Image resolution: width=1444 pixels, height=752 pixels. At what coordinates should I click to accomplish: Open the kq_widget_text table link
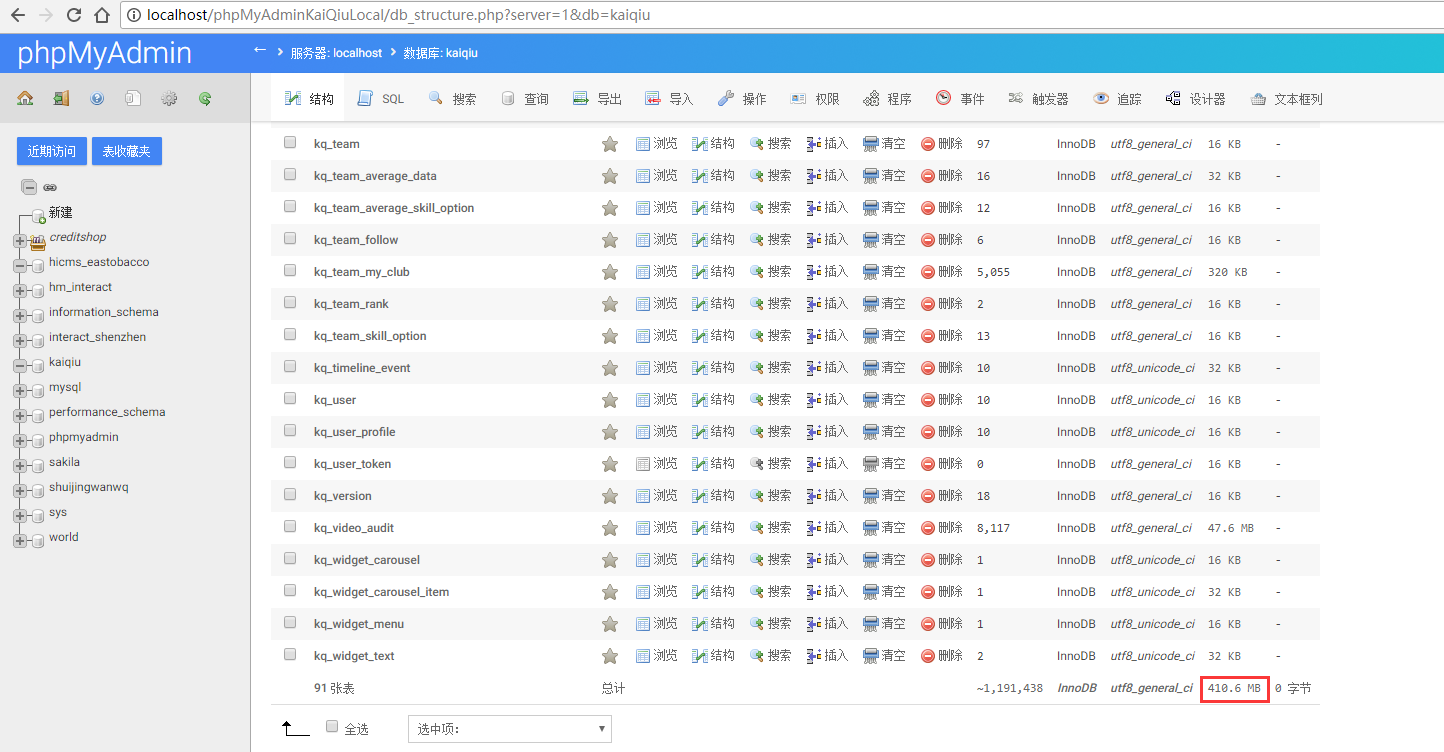coord(354,656)
